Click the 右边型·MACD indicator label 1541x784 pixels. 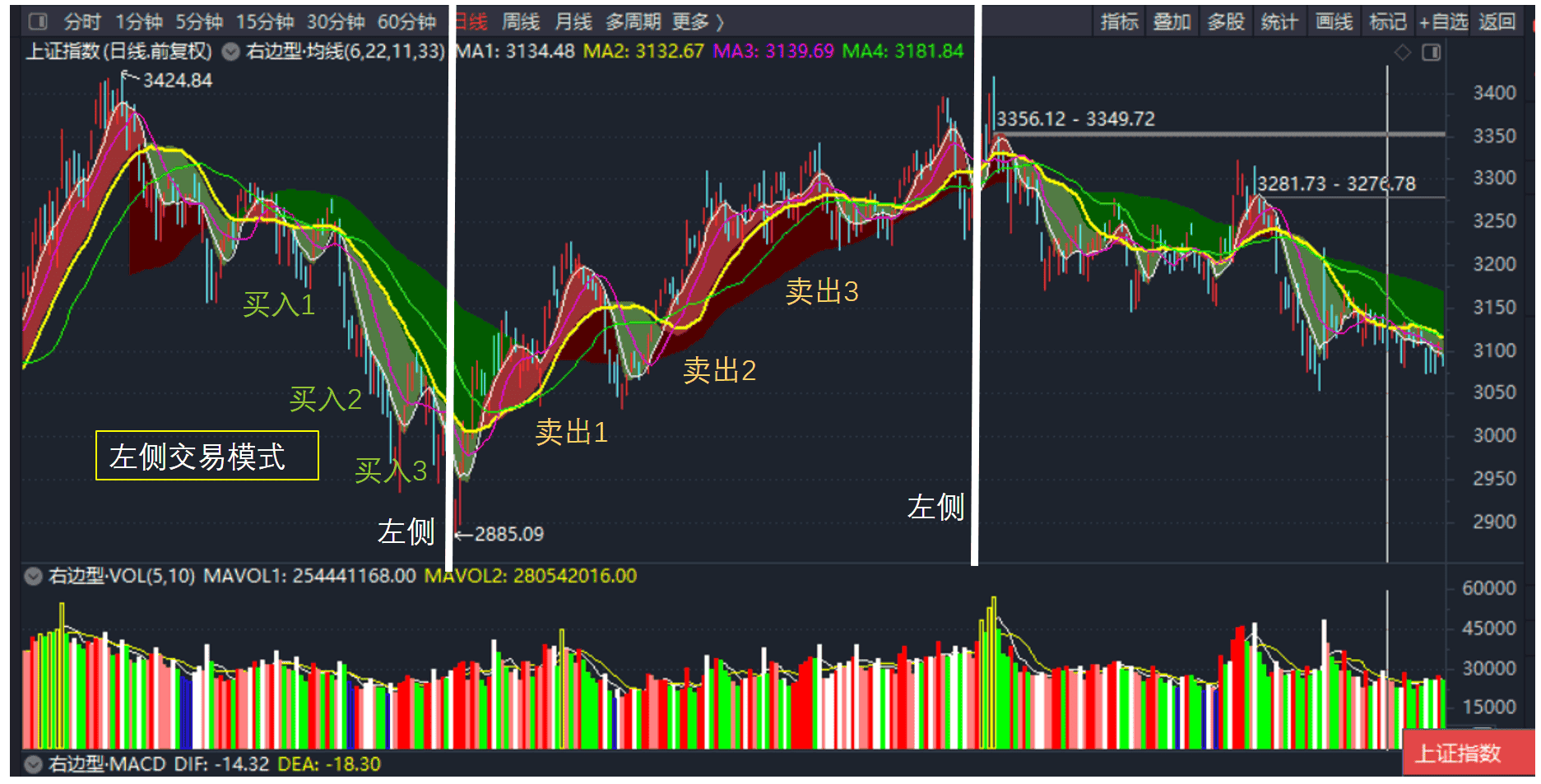pyautogui.click(x=107, y=764)
